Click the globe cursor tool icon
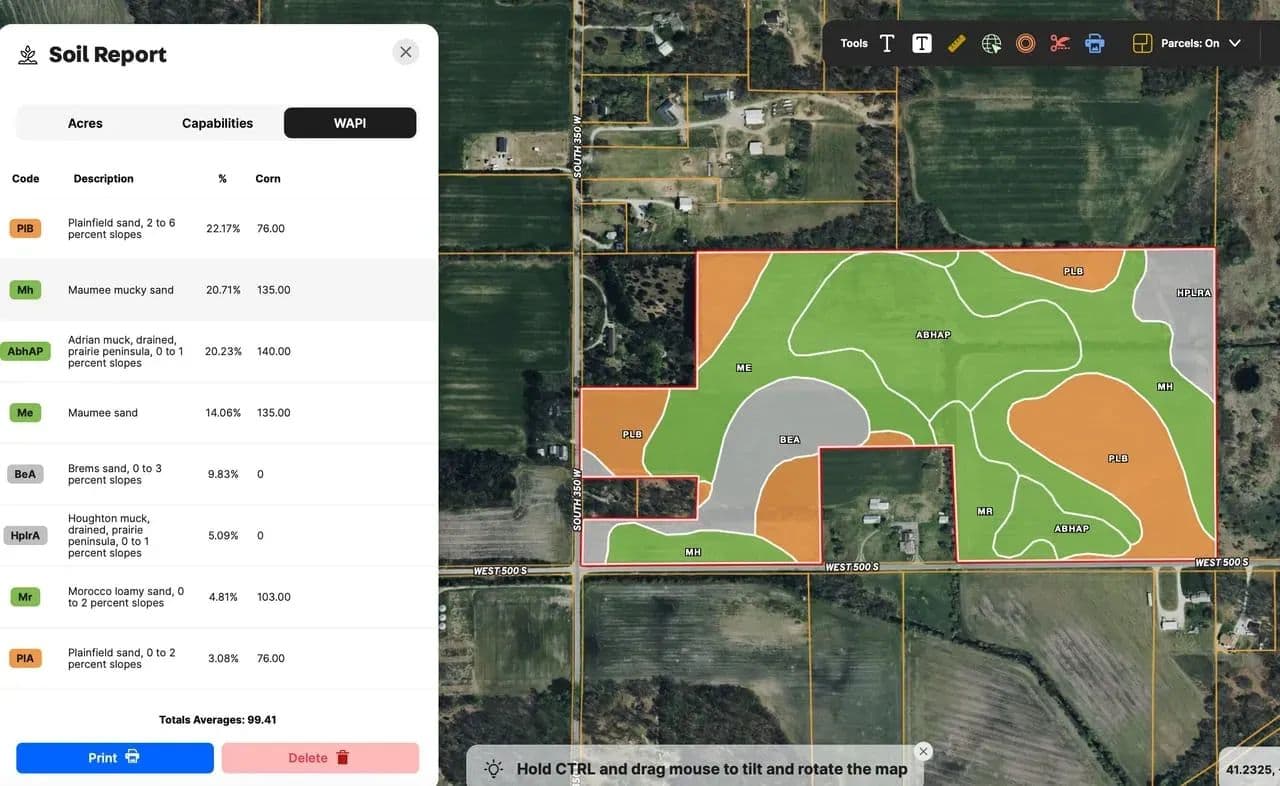This screenshot has height=786, width=1280. (991, 43)
